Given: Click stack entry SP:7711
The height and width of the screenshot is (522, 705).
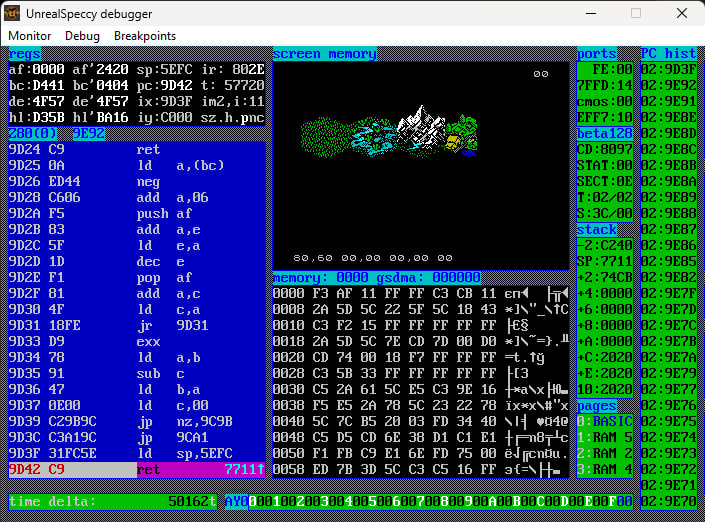Looking at the screenshot, I should tap(605, 262).
